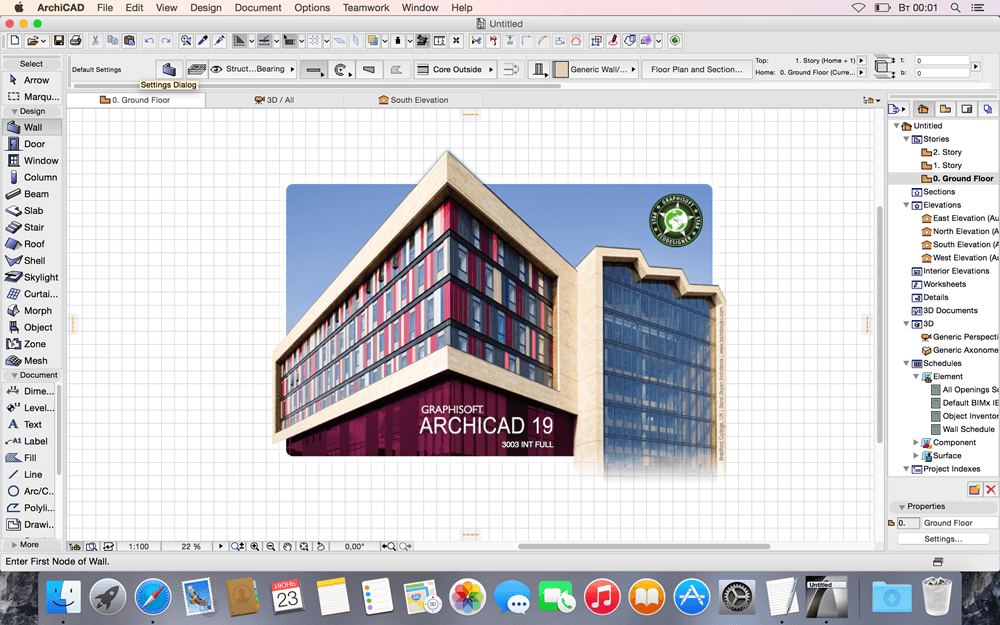Expand the Component schedules node
This screenshot has height=625, width=1000.
915,442
